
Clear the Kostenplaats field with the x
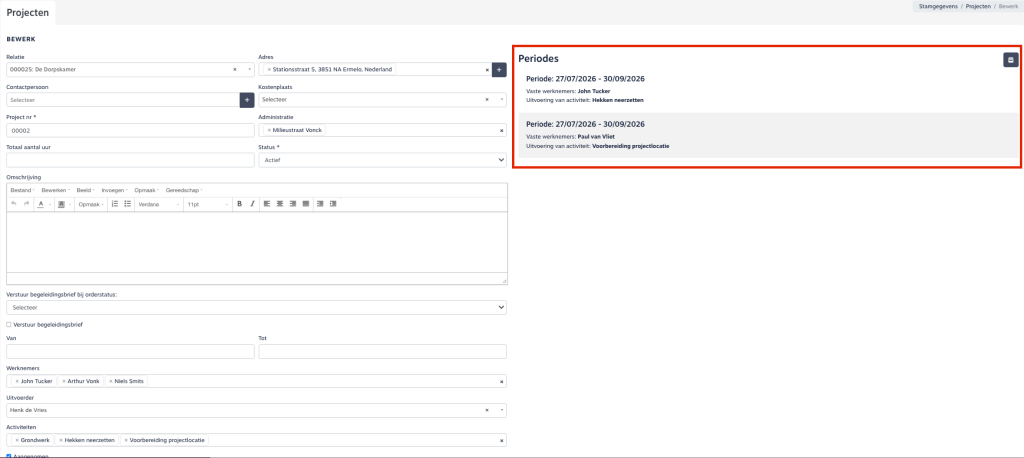487,100
